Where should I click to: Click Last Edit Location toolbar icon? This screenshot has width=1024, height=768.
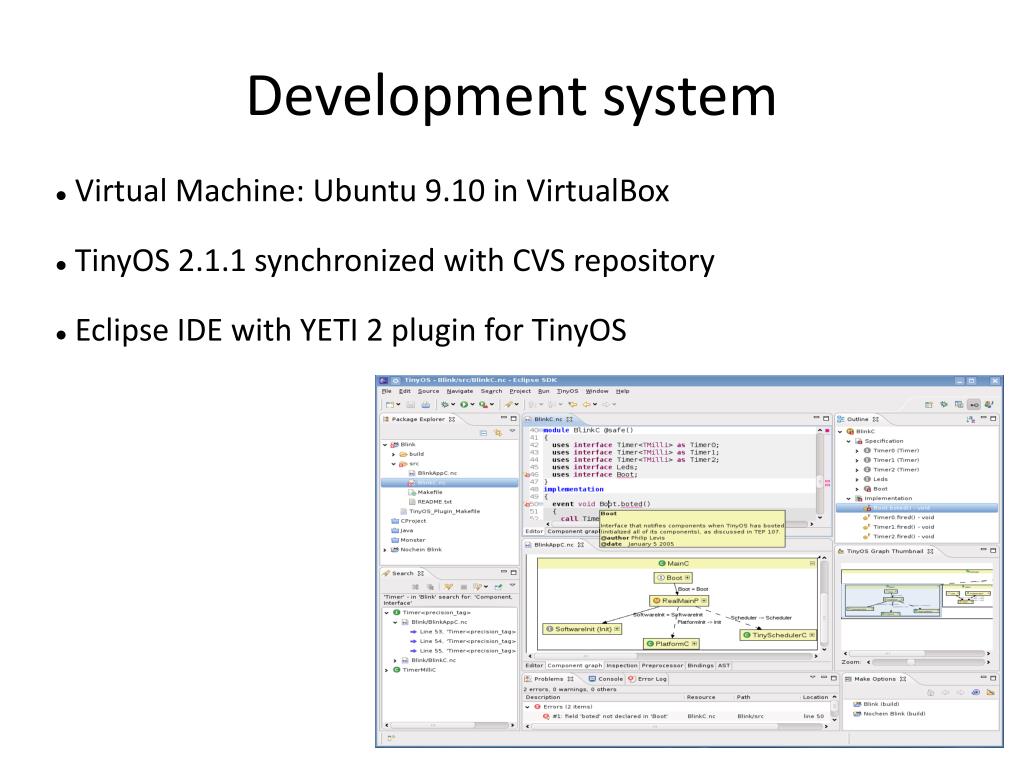tap(572, 405)
